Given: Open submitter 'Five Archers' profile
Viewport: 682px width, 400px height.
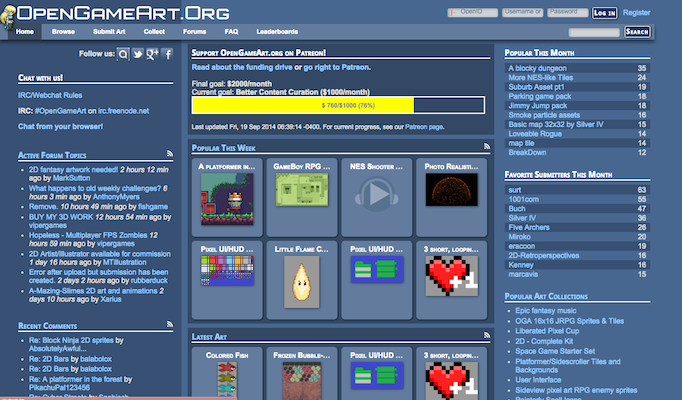Looking at the screenshot, I should 529,227.
